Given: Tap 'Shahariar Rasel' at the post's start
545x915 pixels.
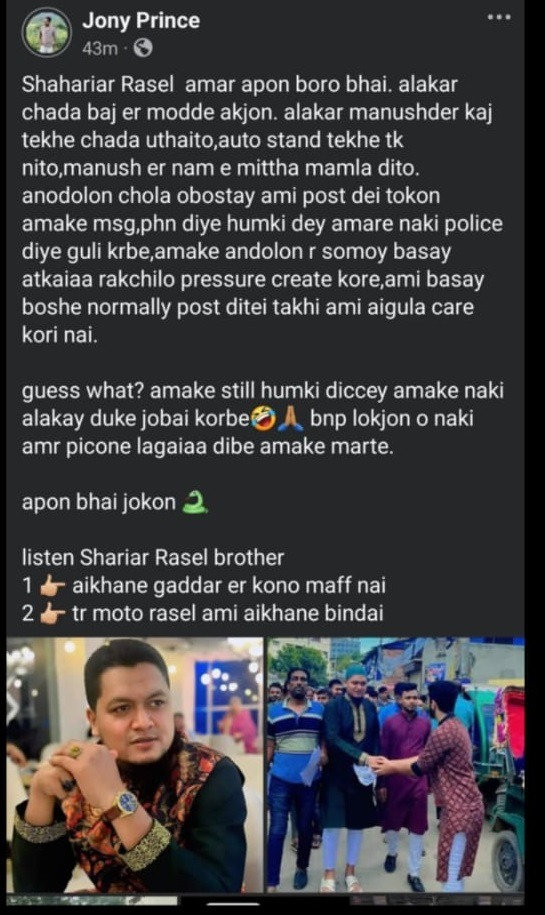Looking at the screenshot, I should click(x=98, y=85).
